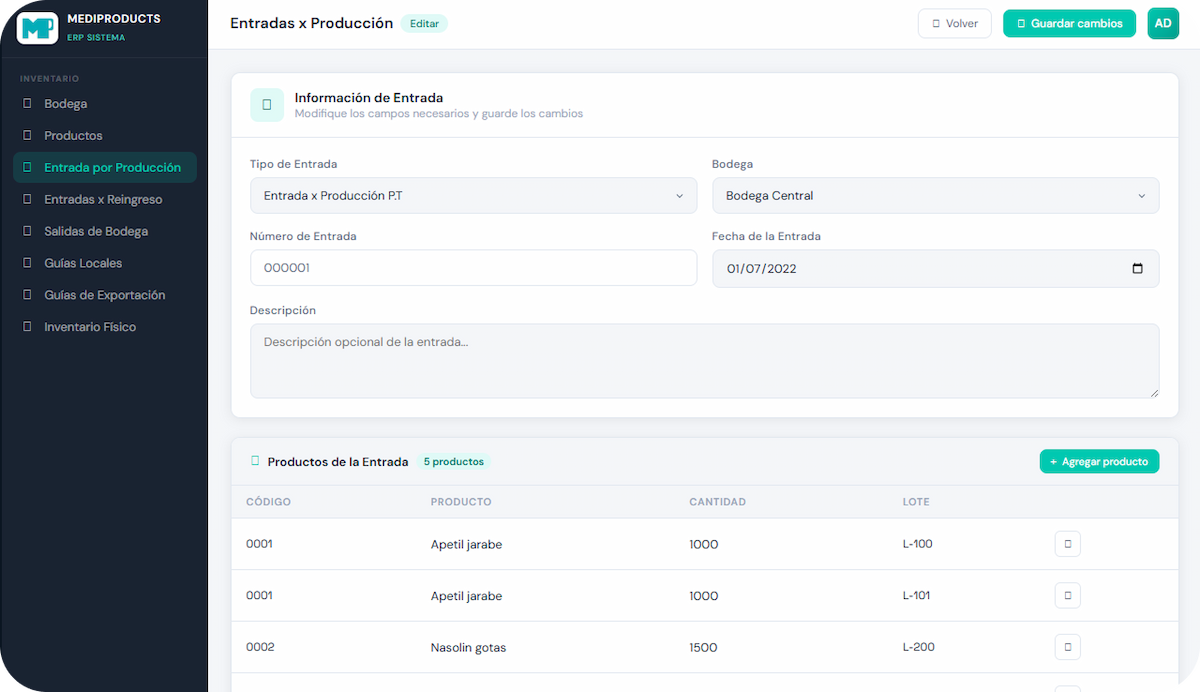Screen dimensions: 1200x692
Task: Focus the Número de Entrada field
Action: (473, 268)
